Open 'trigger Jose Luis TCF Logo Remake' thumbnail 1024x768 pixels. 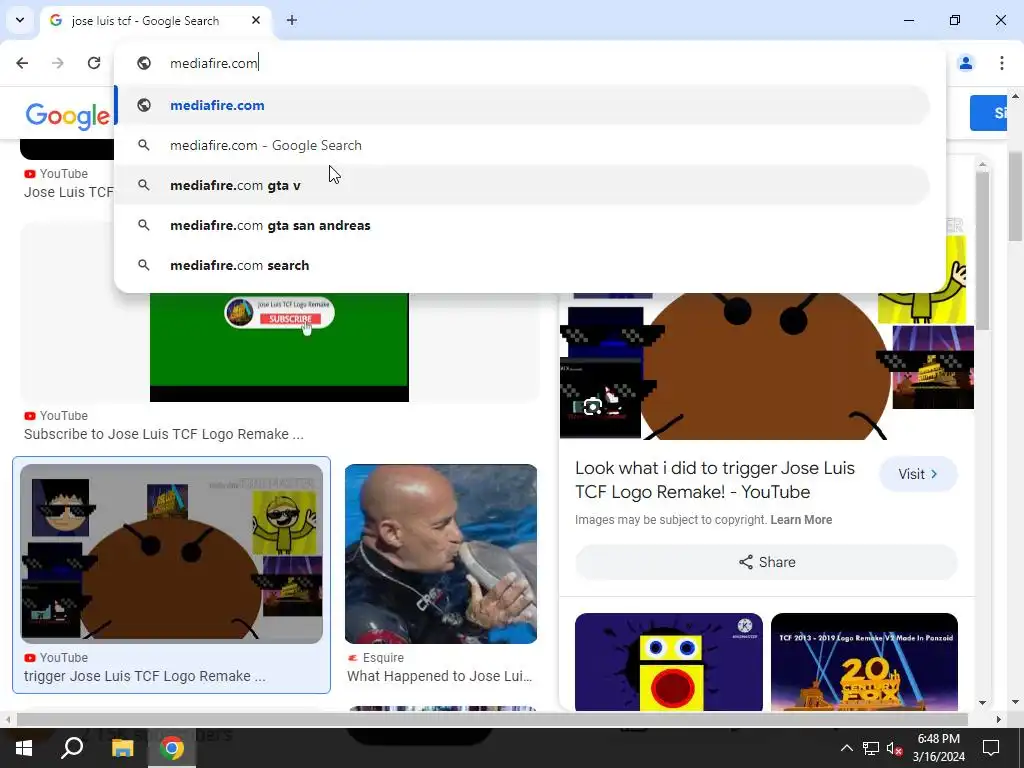172,554
